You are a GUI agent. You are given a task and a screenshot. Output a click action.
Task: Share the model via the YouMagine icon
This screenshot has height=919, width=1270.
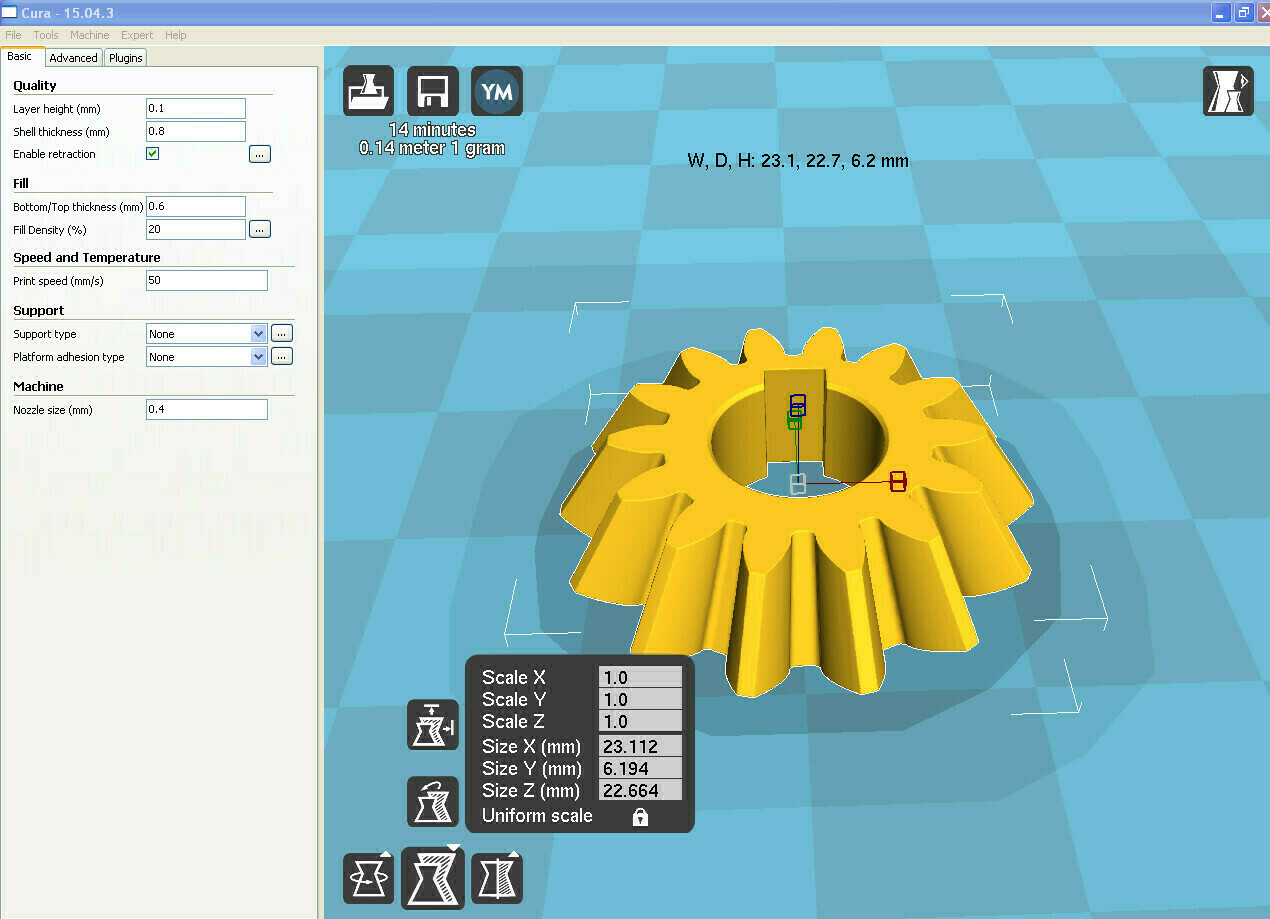pos(496,90)
